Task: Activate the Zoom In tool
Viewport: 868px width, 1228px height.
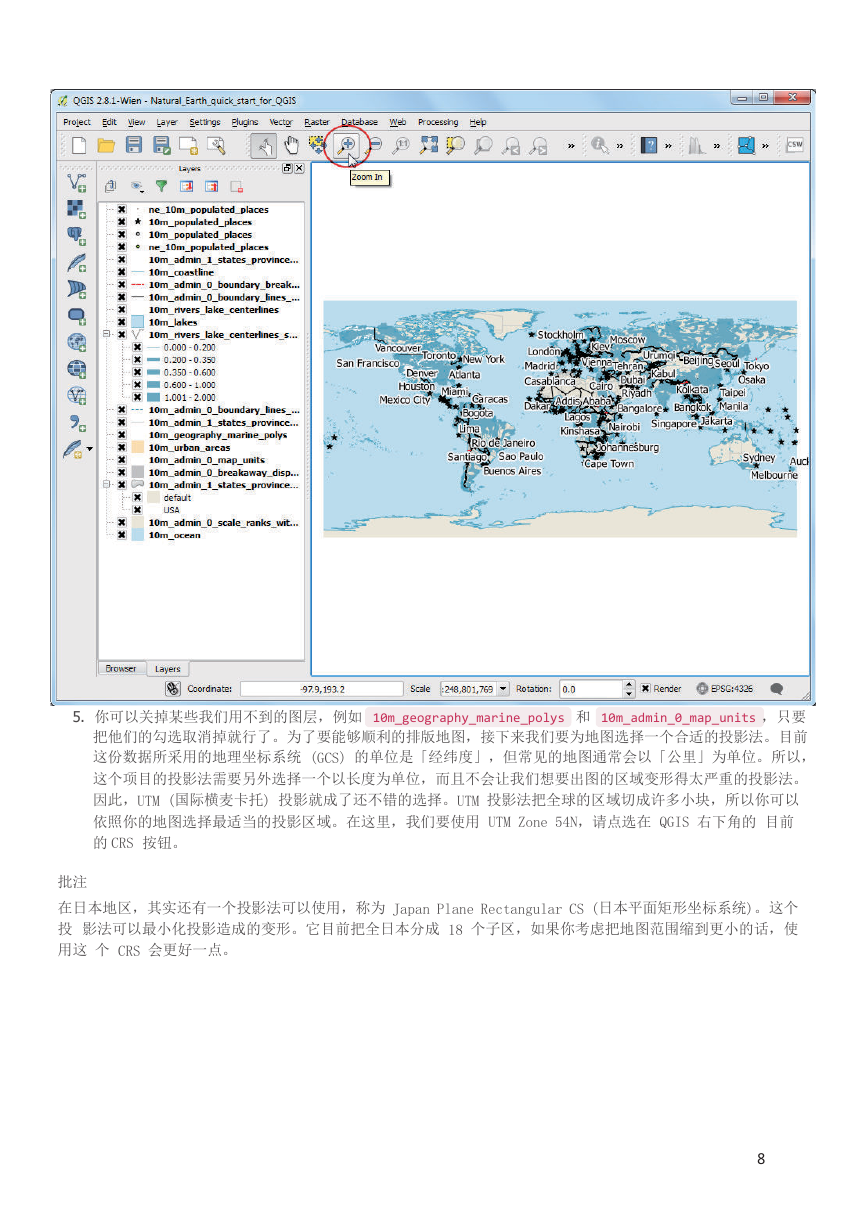Action: 348,145
